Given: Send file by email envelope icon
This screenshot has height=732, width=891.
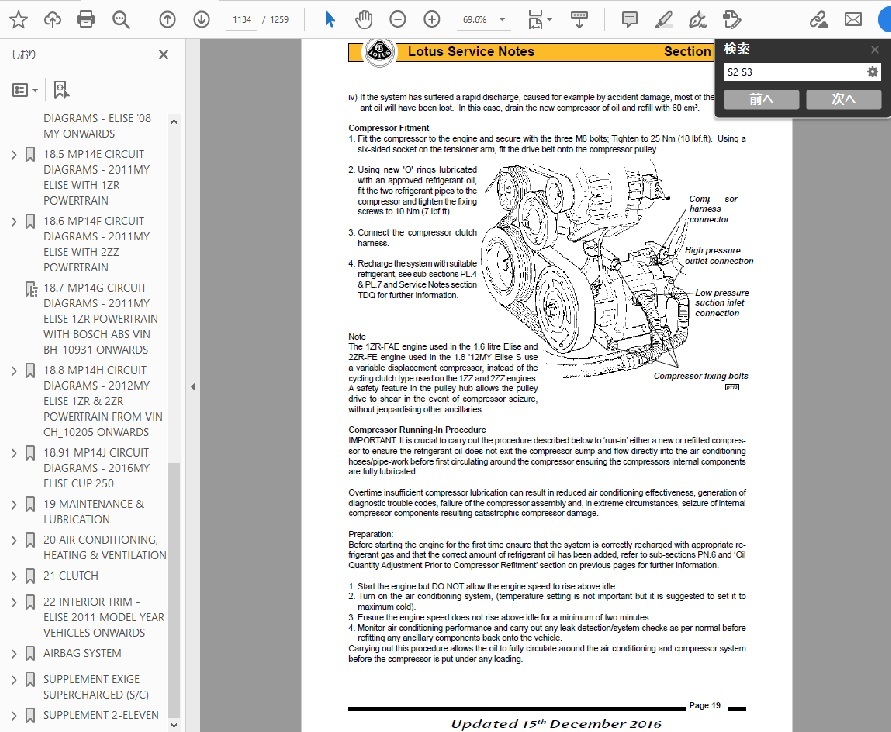Looking at the screenshot, I should point(853,20).
